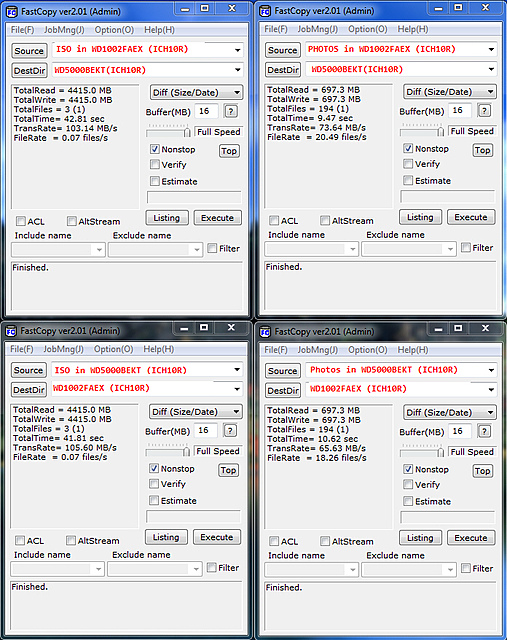This screenshot has width=507, height=640.
Task: Click the FastCopy title icon in the ISO-in-WD1002FAEX window
Action: (12, 12)
